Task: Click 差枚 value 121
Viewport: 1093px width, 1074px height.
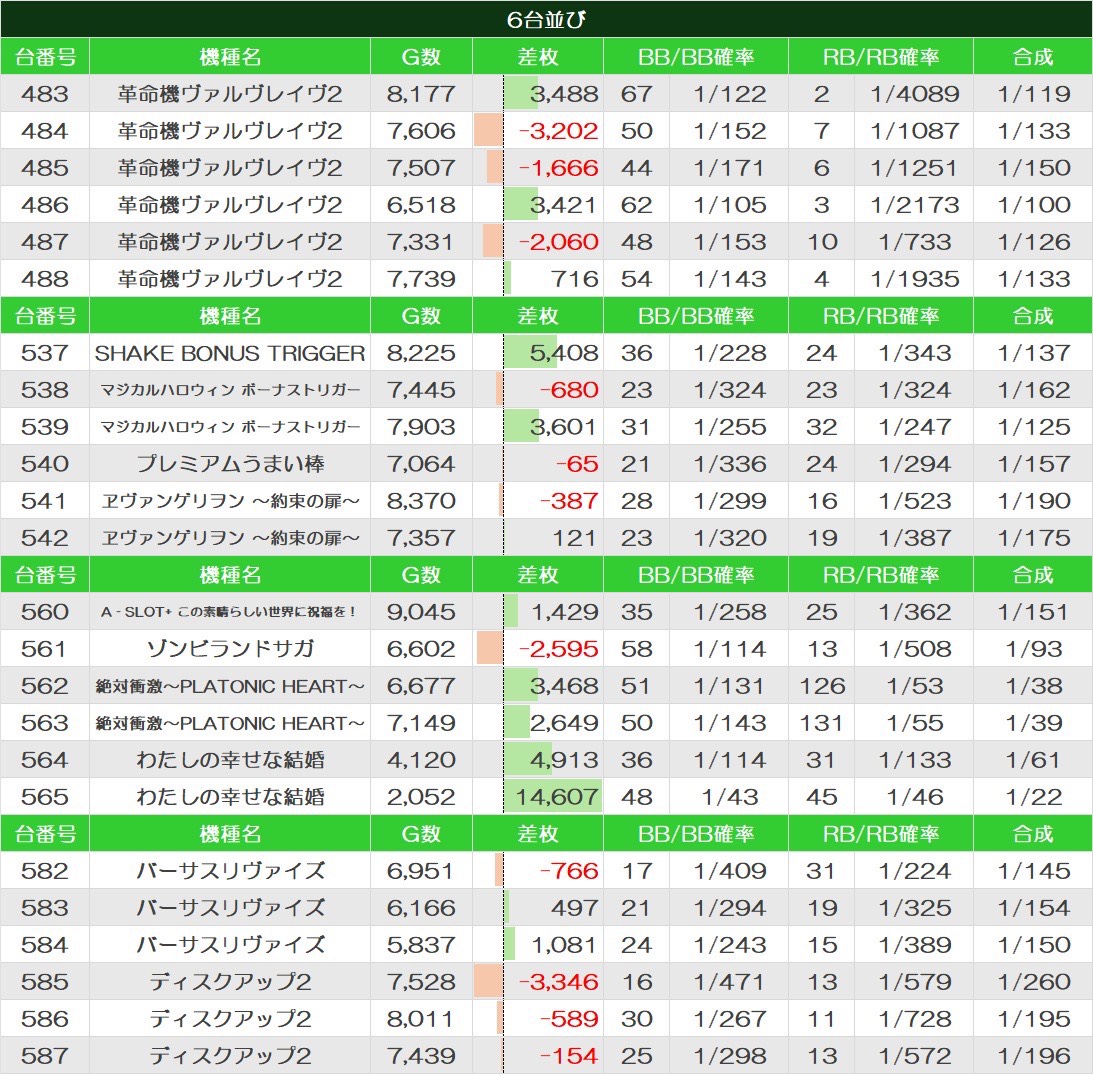Action: [x=575, y=537]
